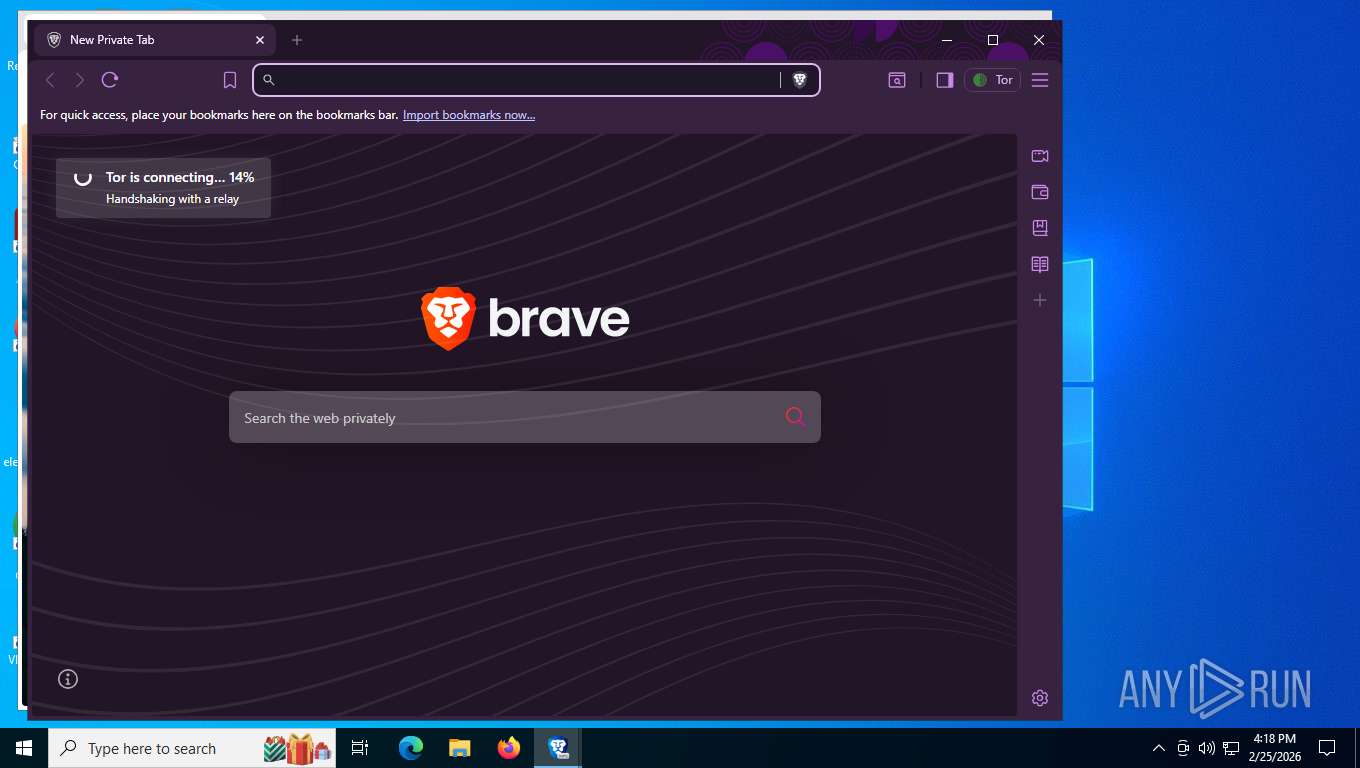Maximize the Brave window
1360x768 pixels.
[x=993, y=40]
